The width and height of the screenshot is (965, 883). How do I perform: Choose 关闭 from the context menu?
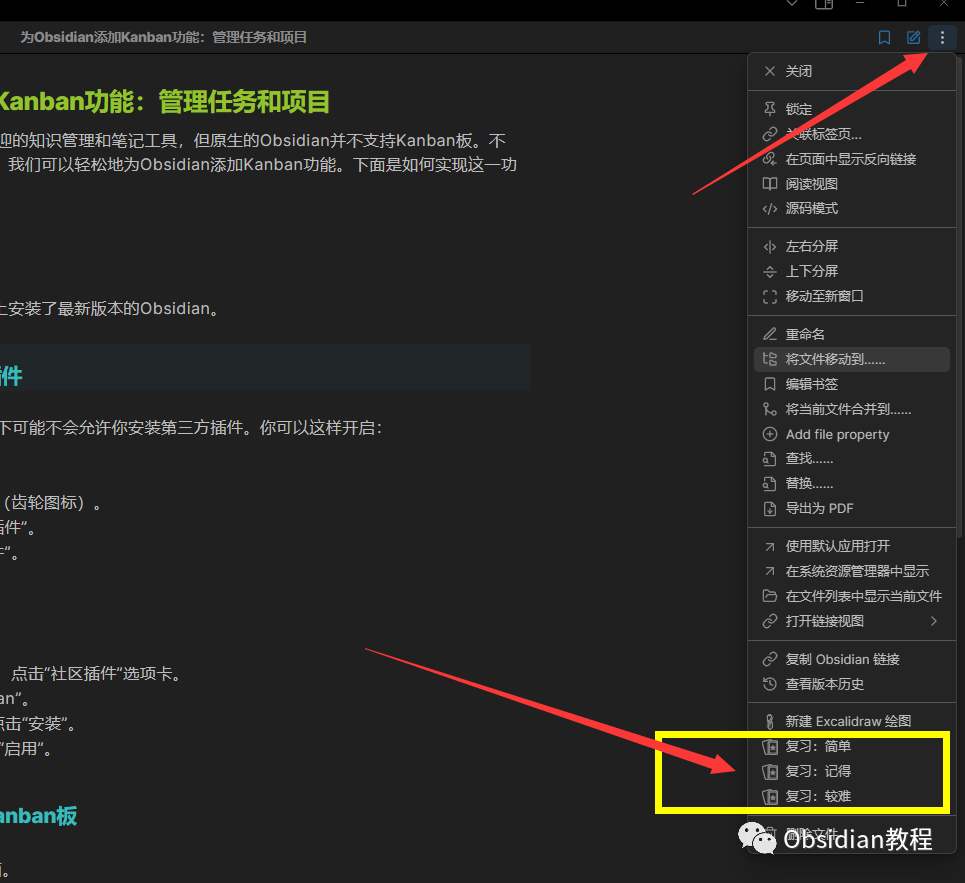coord(852,71)
